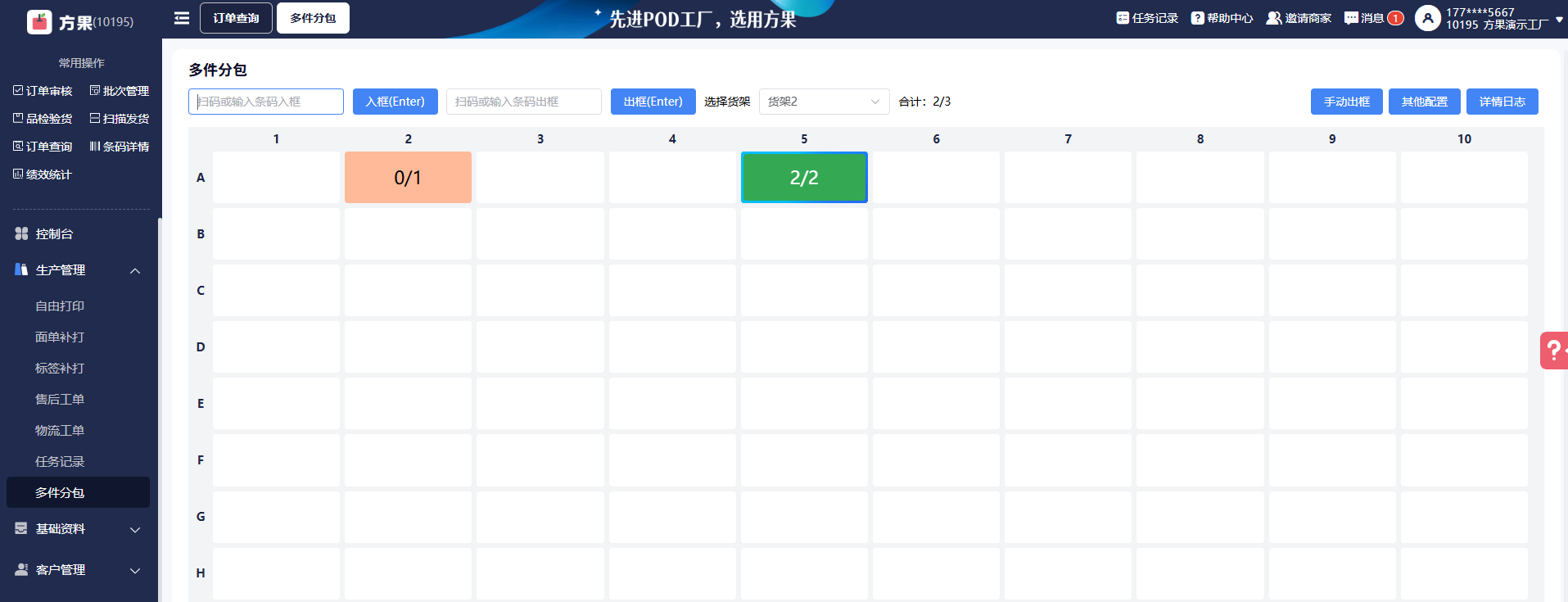1568x602 pixels.
Task: Open 任务记录 in top header
Action: (x=1147, y=18)
